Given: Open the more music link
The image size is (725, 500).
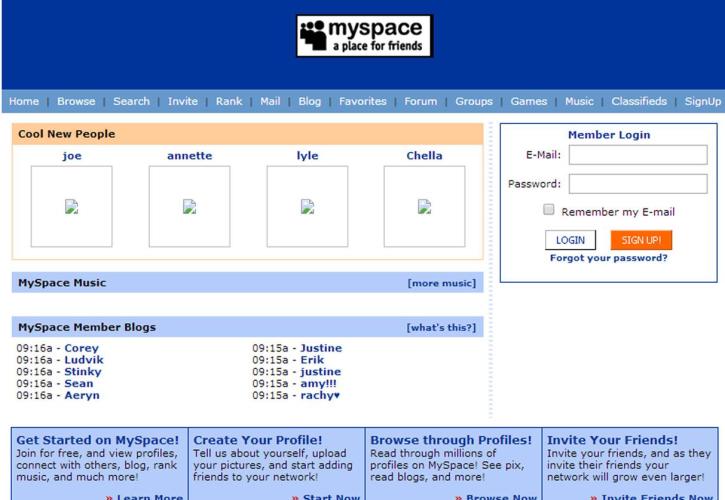Looking at the screenshot, I should [x=442, y=283].
